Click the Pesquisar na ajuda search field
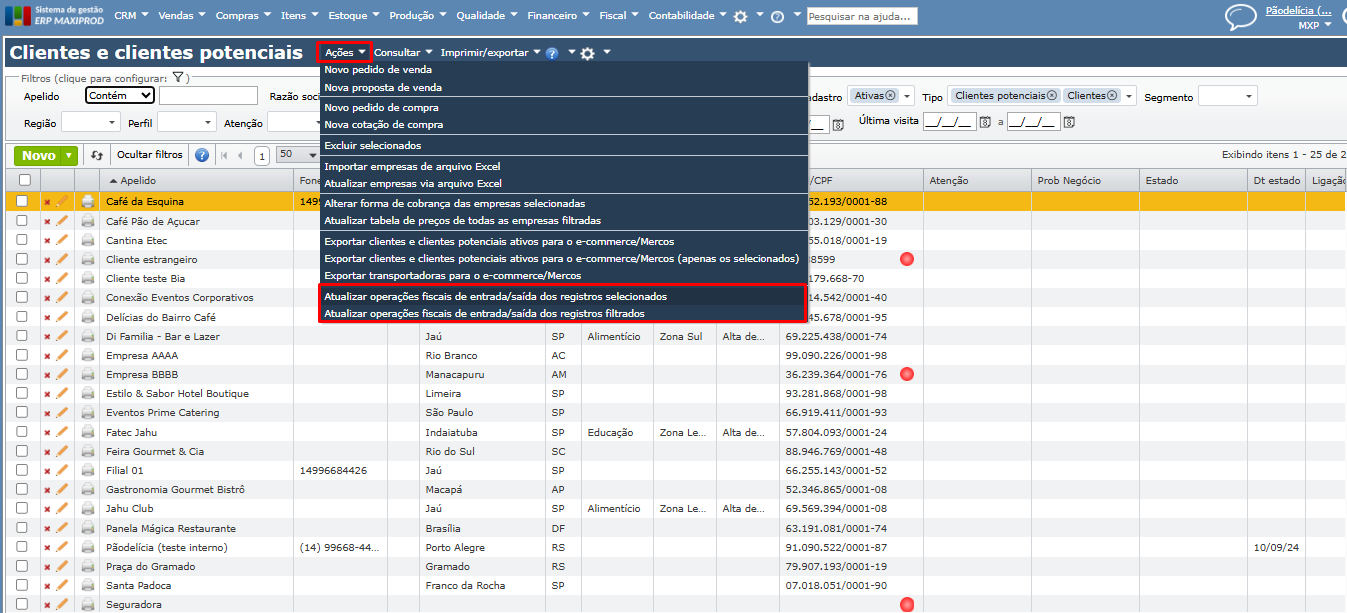1347x613 pixels. pos(861,16)
